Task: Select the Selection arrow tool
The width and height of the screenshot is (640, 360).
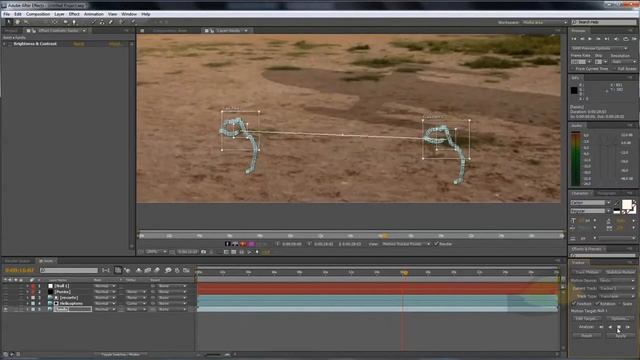Action: pos(9,22)
